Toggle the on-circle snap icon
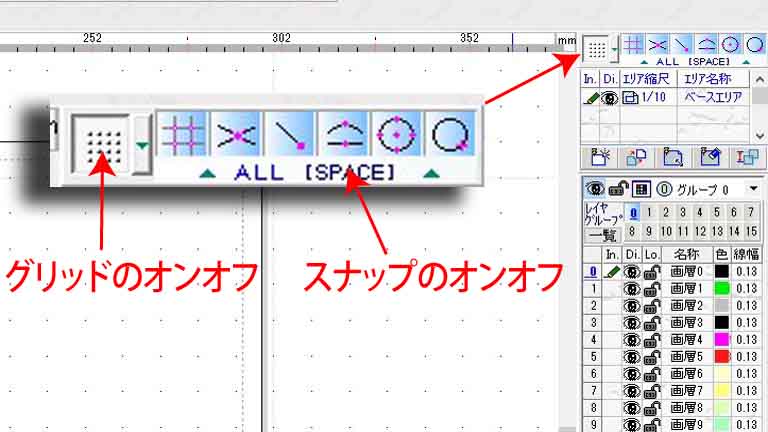The height and width of the screenshot is (432, 768). coord(450,134)
